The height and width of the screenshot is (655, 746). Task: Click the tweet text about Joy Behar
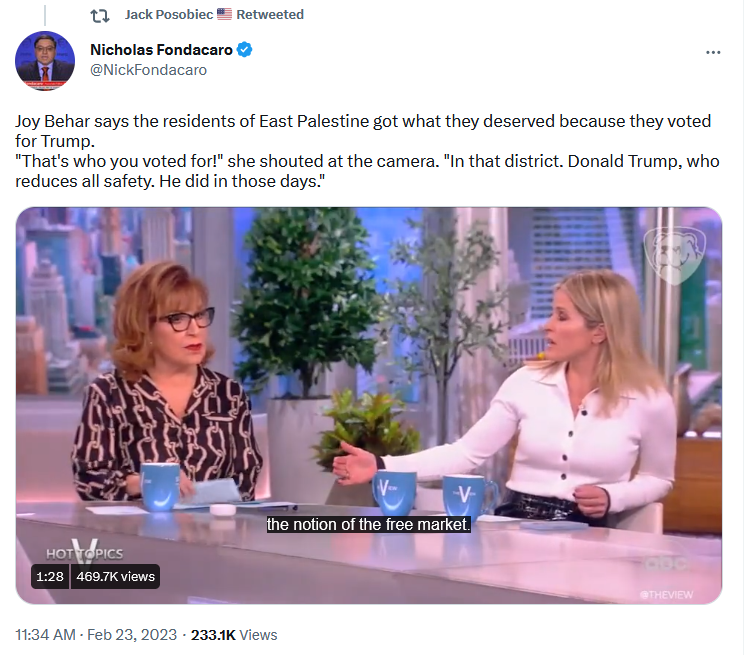[x=367, y=151]
